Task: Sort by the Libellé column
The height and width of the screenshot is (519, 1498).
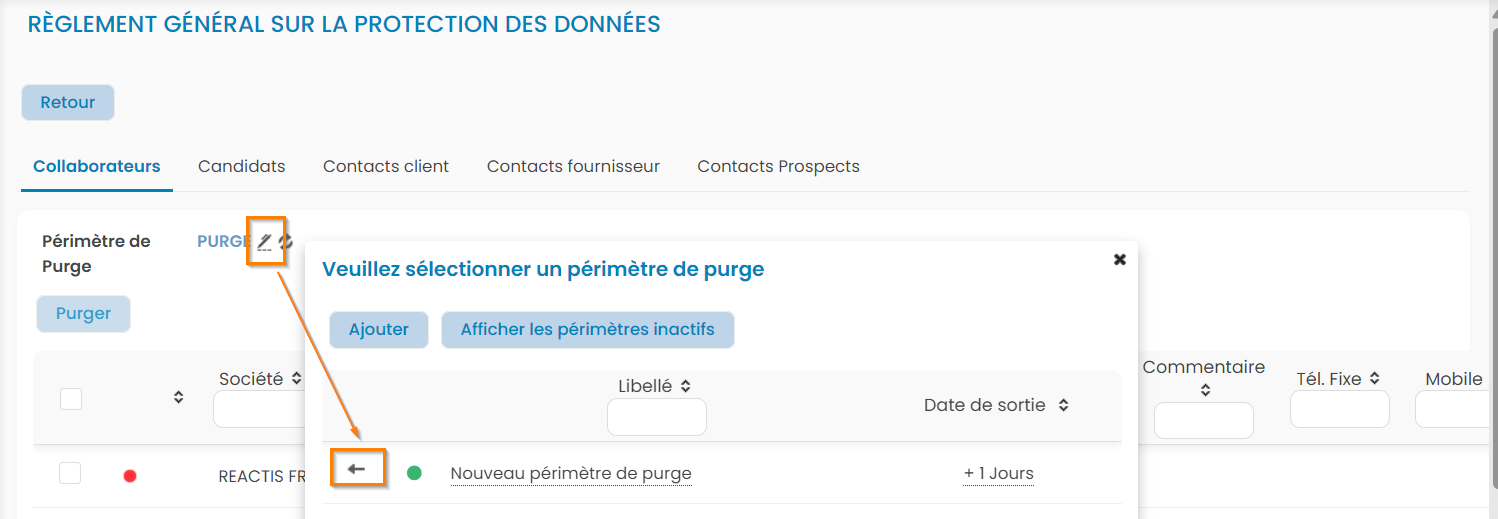Action: 686,386
